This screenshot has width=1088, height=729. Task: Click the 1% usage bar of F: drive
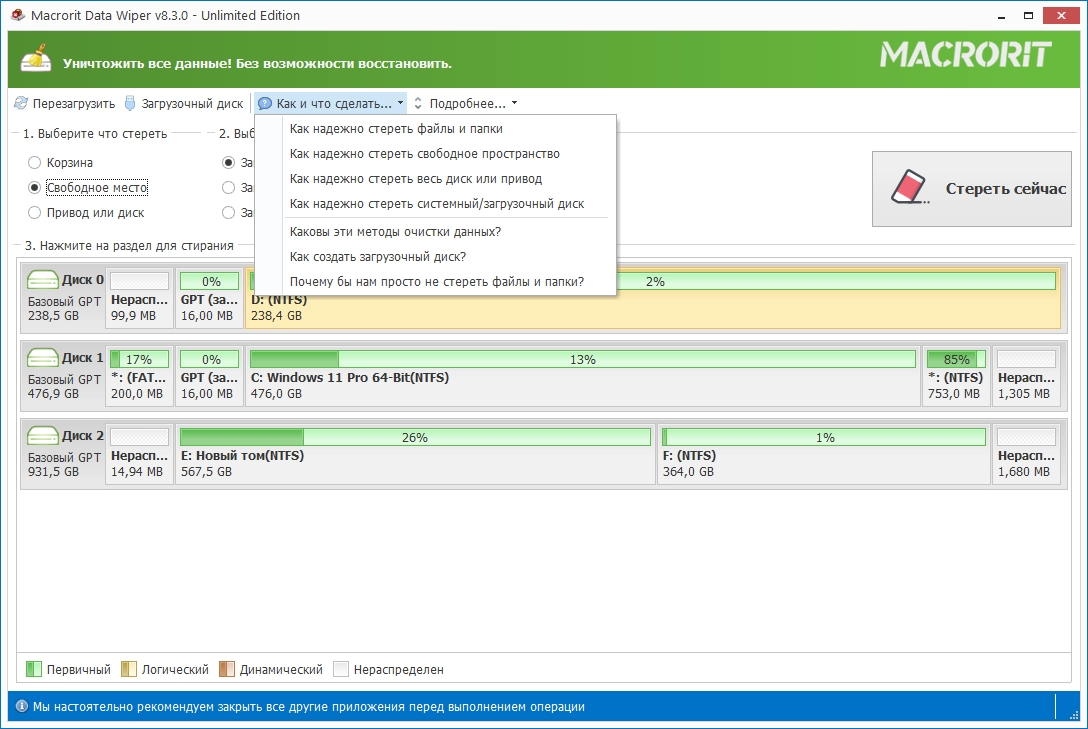(824, 437)
